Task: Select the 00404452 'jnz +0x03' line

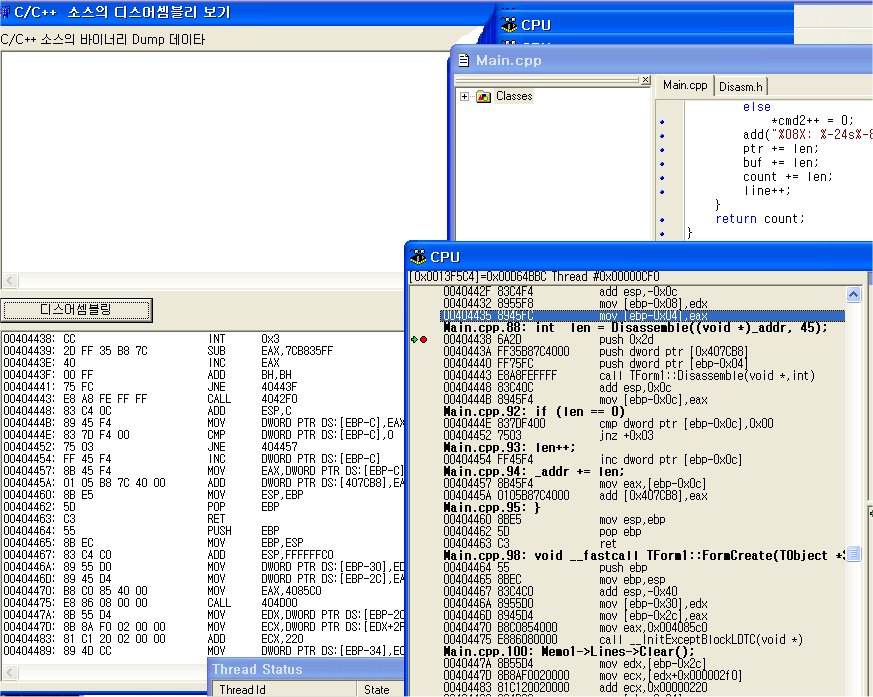Action: pos(548,436)
